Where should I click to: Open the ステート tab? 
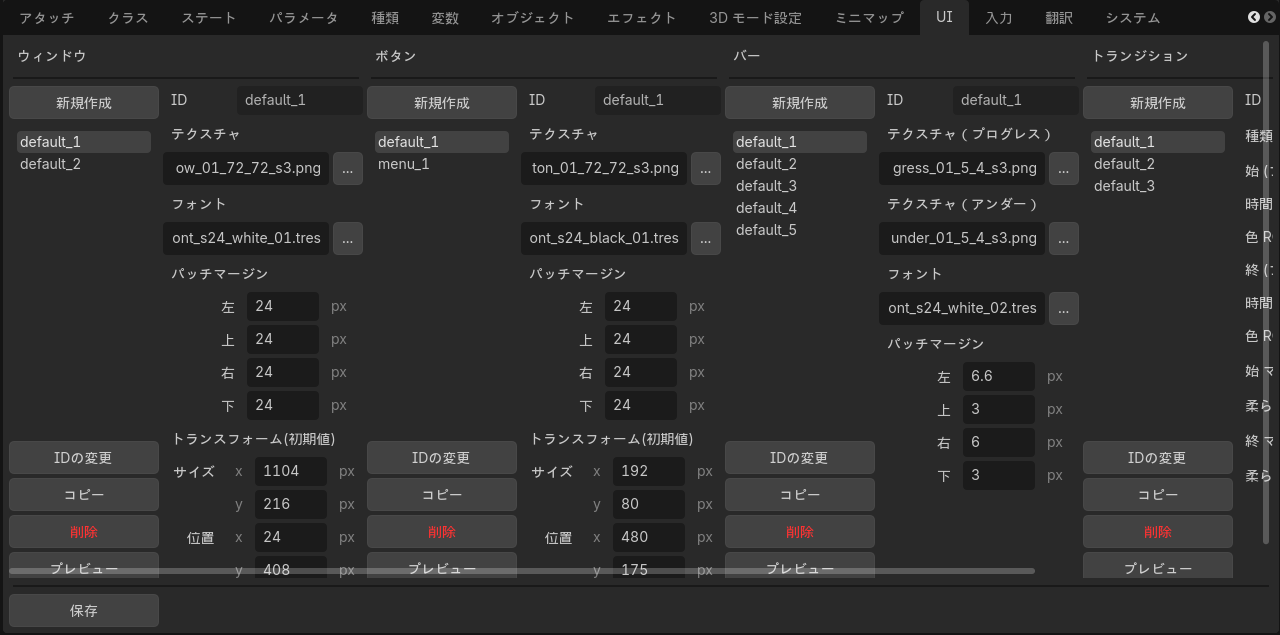[209, 18]
